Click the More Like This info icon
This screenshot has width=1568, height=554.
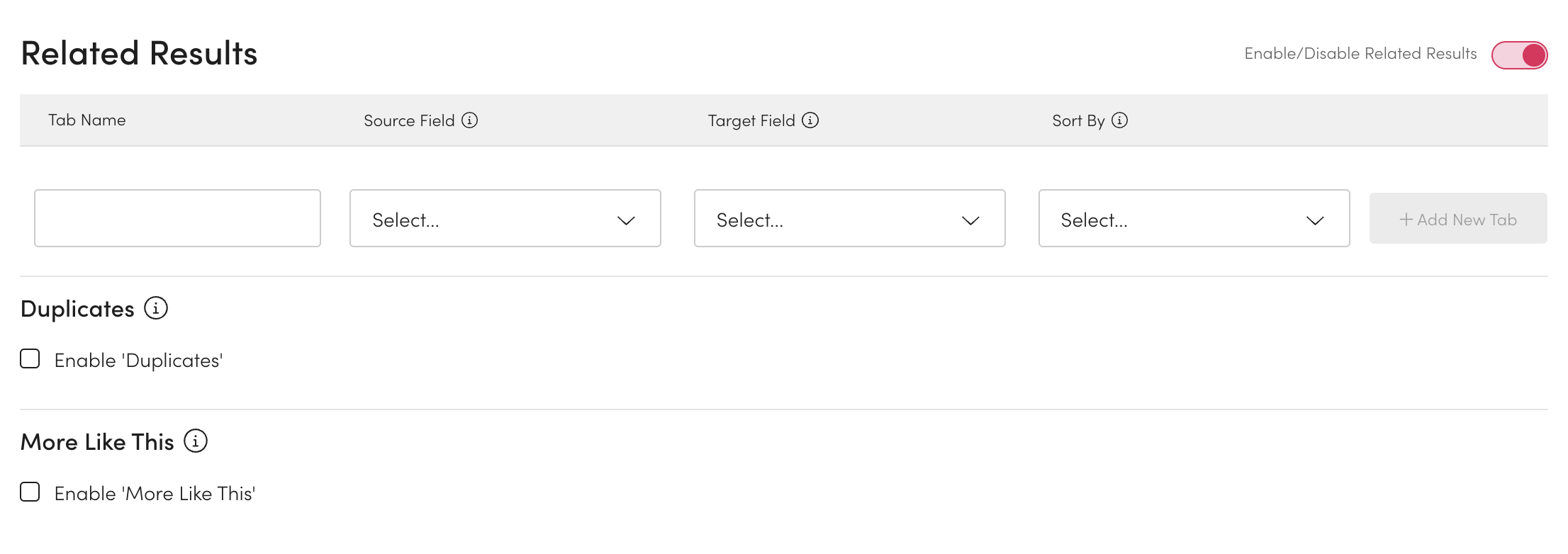[196, 441]
